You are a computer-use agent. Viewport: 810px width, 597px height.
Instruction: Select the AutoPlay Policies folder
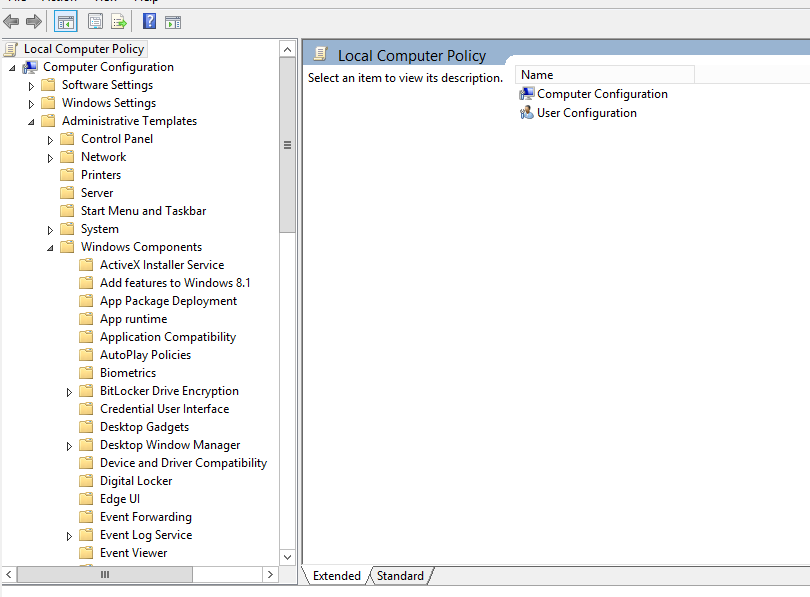point(145,355)
